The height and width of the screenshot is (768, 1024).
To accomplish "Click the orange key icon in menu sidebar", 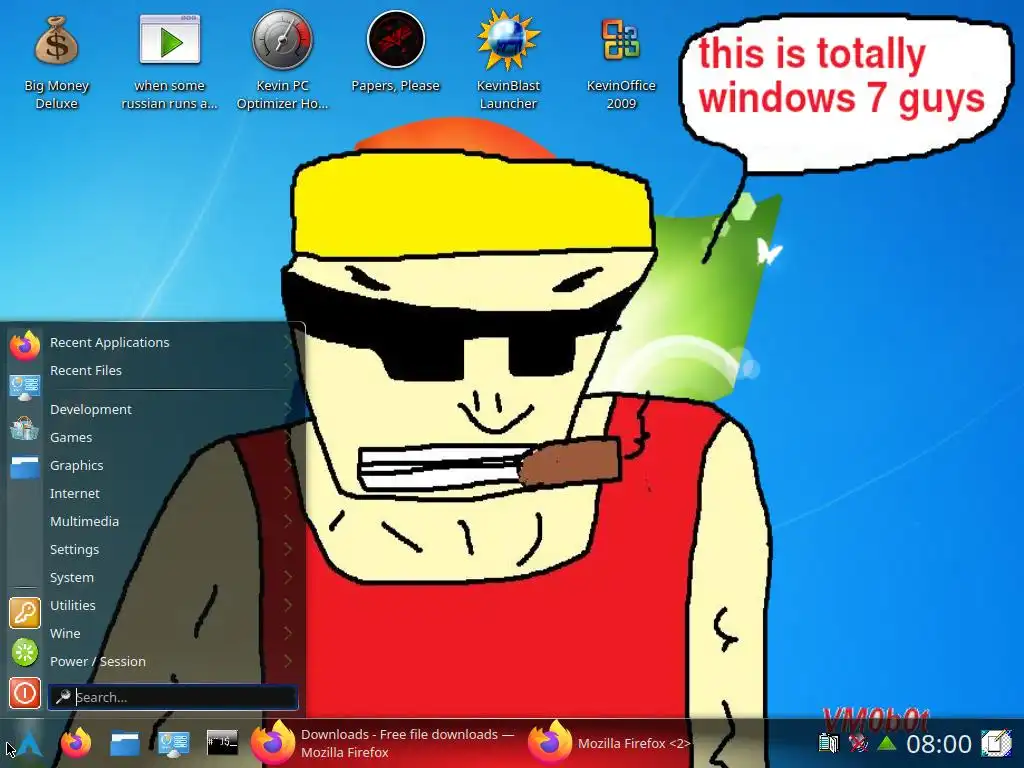I will [25, 613].
